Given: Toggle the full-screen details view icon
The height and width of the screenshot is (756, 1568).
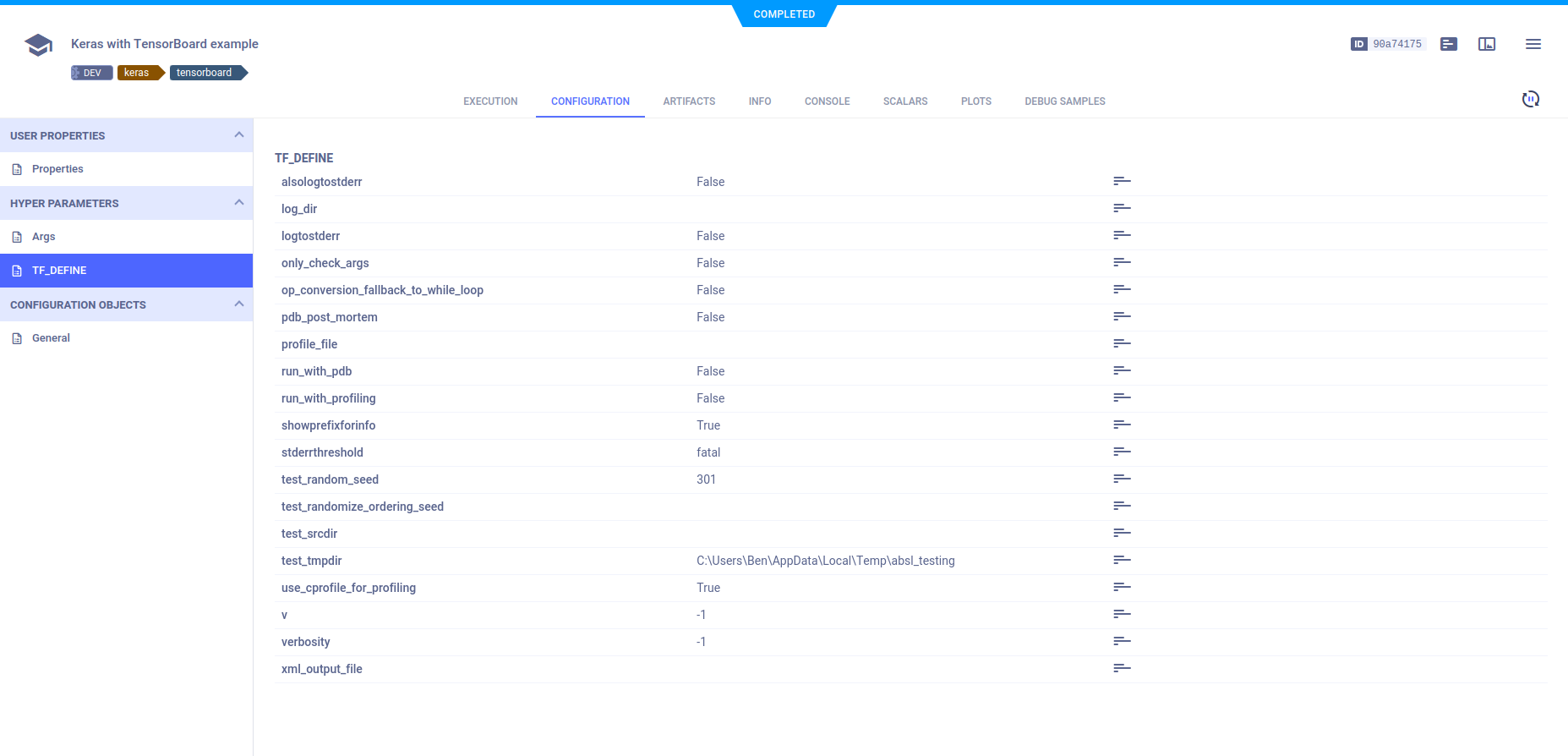Looking at the screenshot, I should 1486,44.
